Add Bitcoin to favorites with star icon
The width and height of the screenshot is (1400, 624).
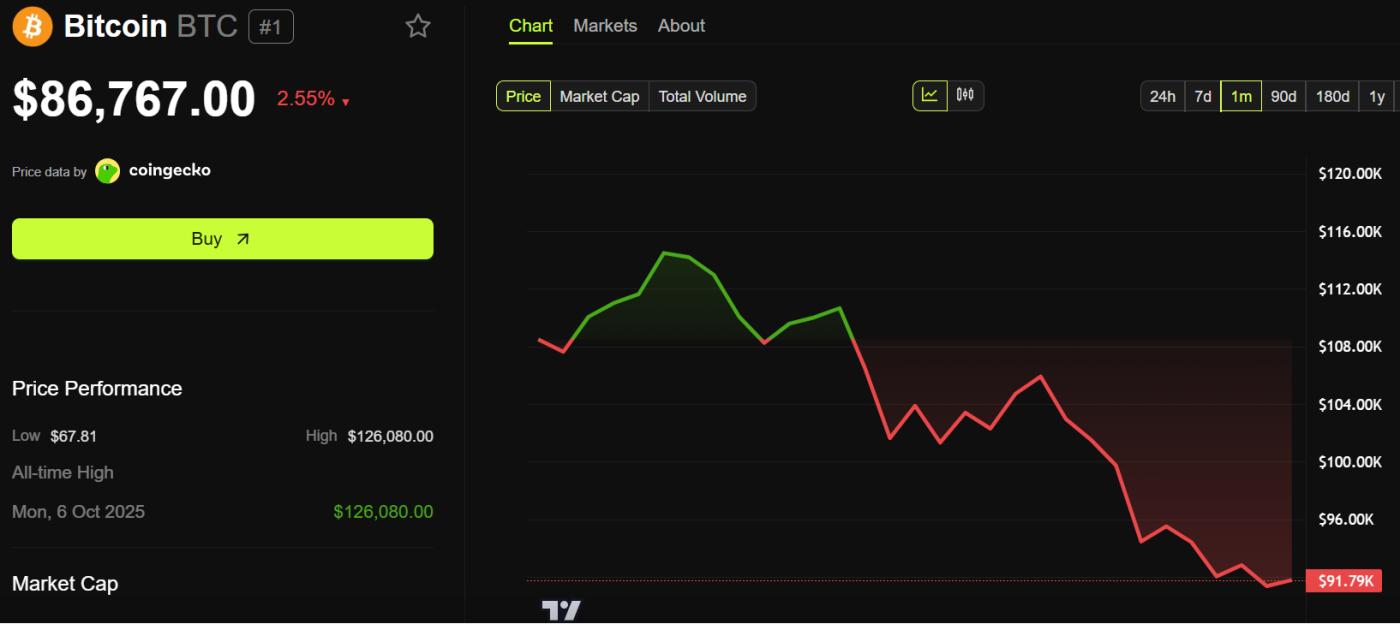pos(418,27)
